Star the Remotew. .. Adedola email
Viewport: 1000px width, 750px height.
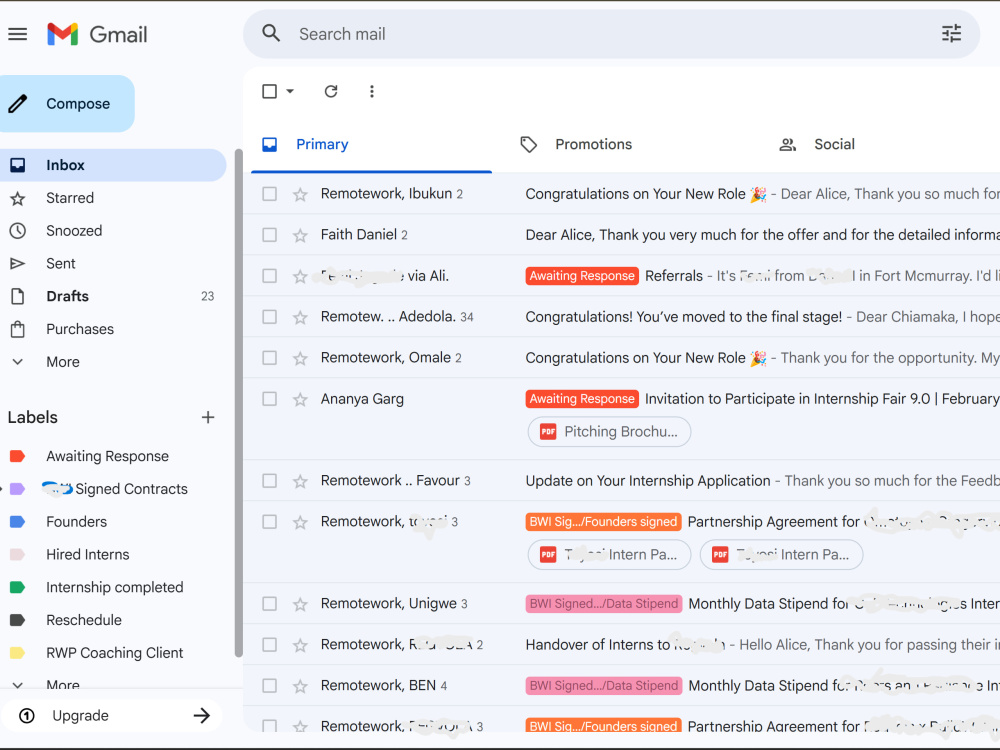click(300, 317)
